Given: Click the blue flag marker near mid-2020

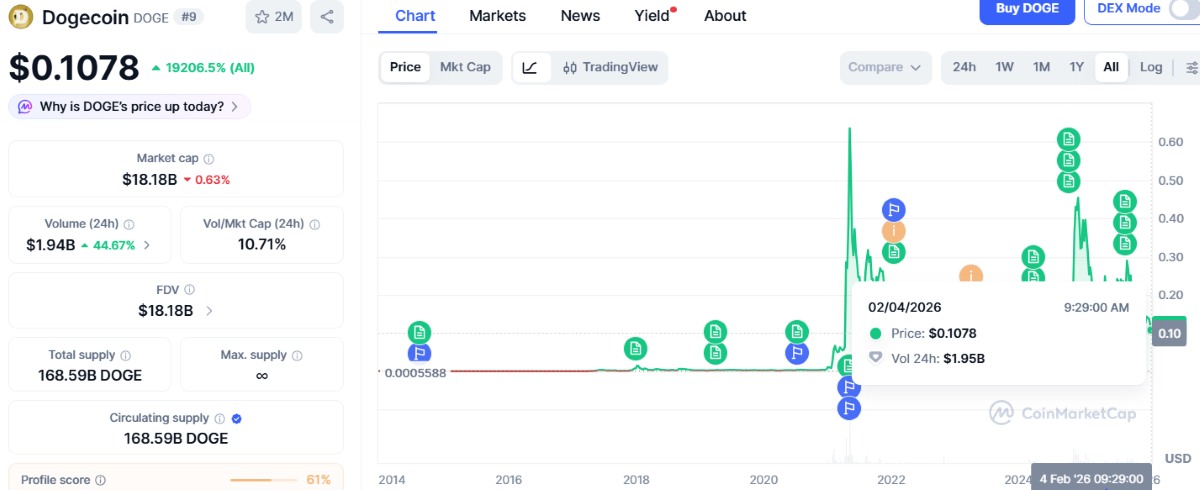Looking at the screenshot, I should pos(797,353).
